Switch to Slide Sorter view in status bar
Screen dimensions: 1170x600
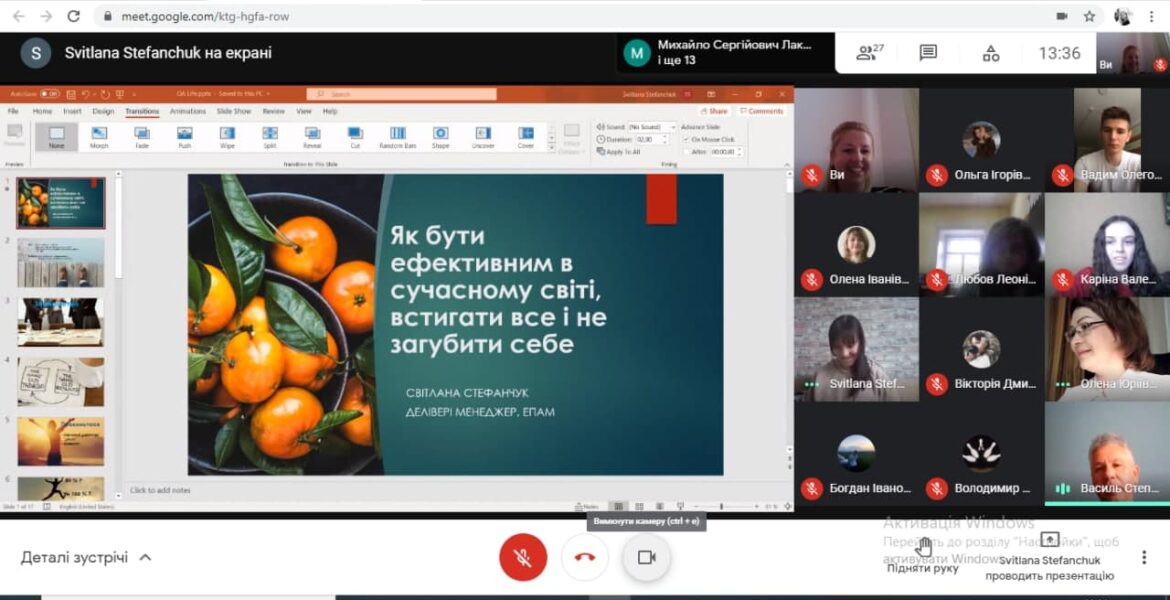(x=639, y=507)
